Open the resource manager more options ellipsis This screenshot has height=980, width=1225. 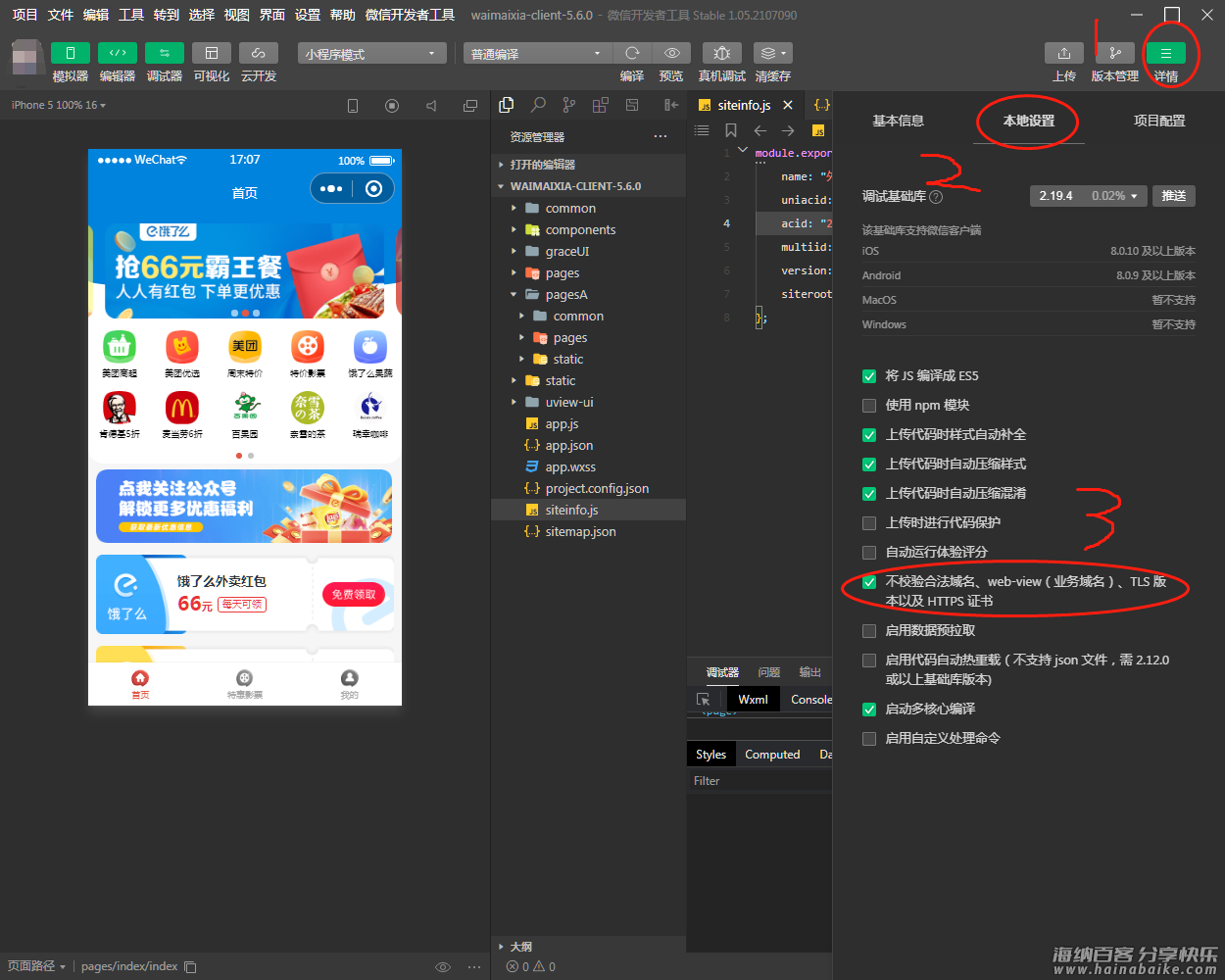661,136
